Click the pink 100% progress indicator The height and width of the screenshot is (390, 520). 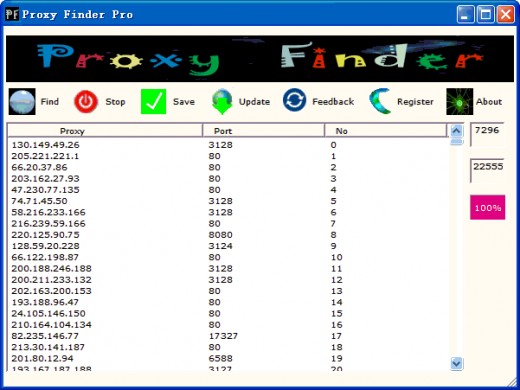click(x=487, y=207)
